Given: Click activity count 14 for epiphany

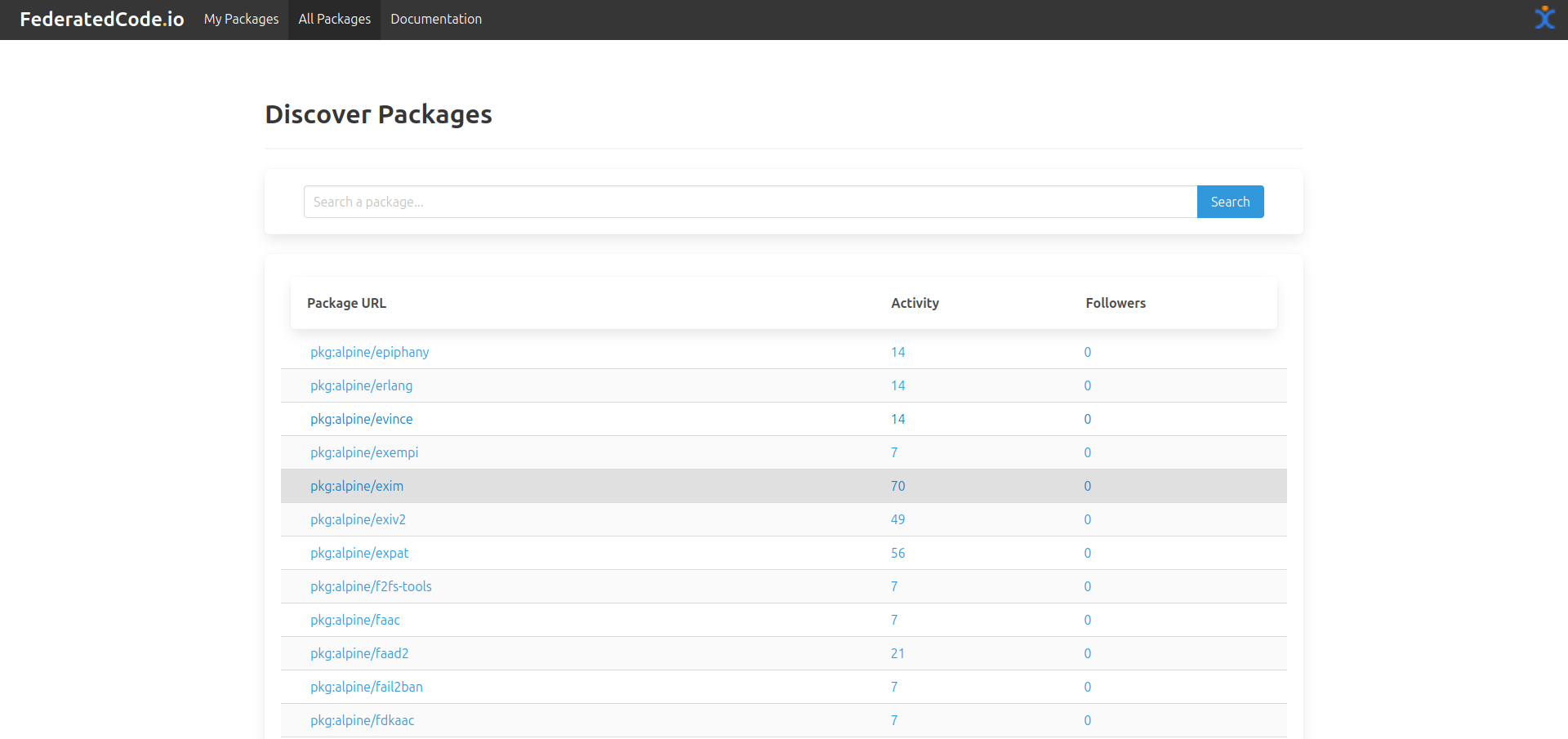Looking at the screenshot, I should (898, 352).
